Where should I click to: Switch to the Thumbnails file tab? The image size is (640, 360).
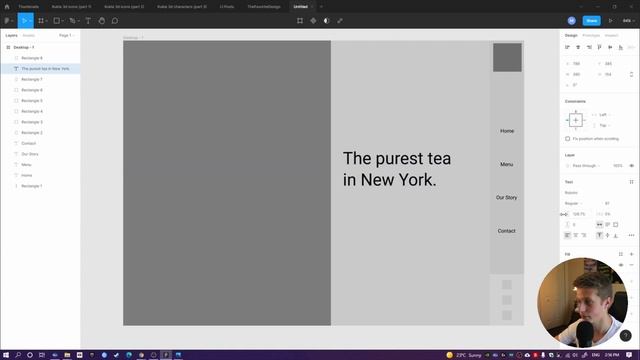[29, 7]
